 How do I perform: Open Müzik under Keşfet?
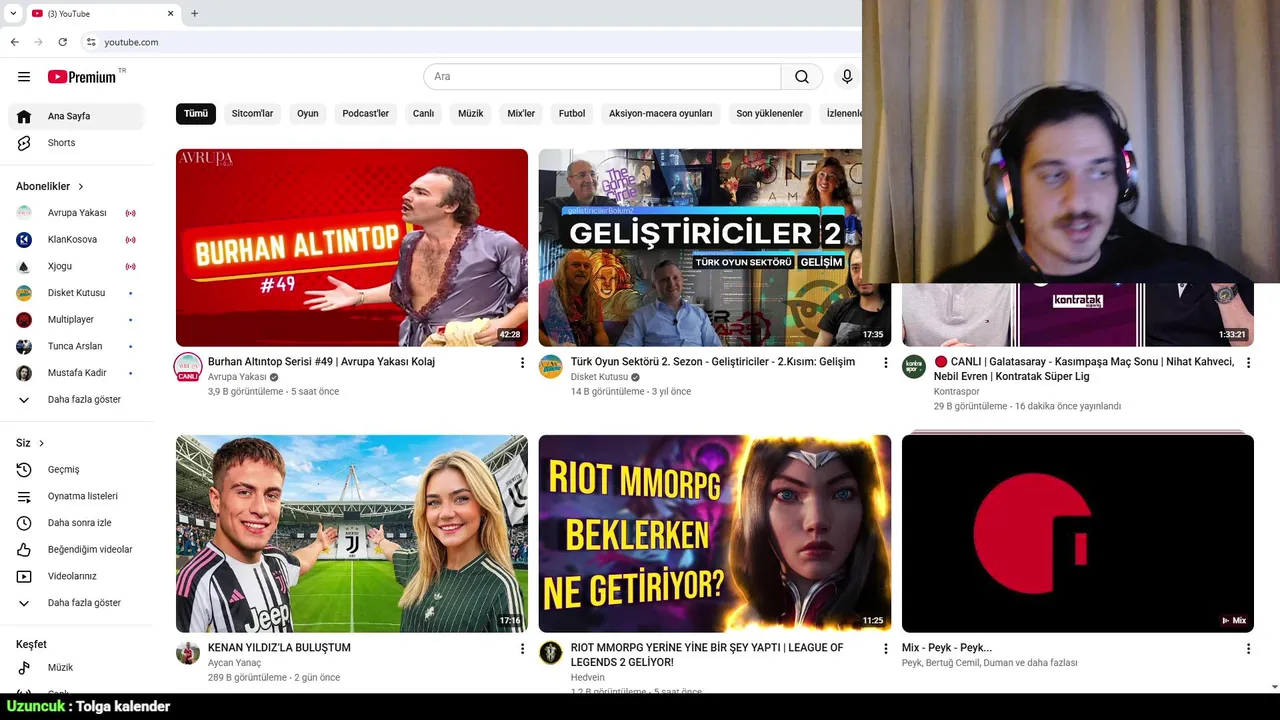(x=76, y=668)
